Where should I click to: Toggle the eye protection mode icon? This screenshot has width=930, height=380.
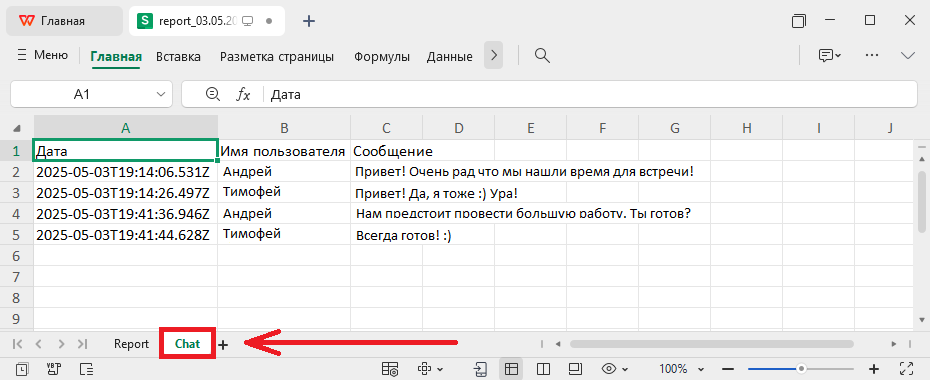click(609, 369)
